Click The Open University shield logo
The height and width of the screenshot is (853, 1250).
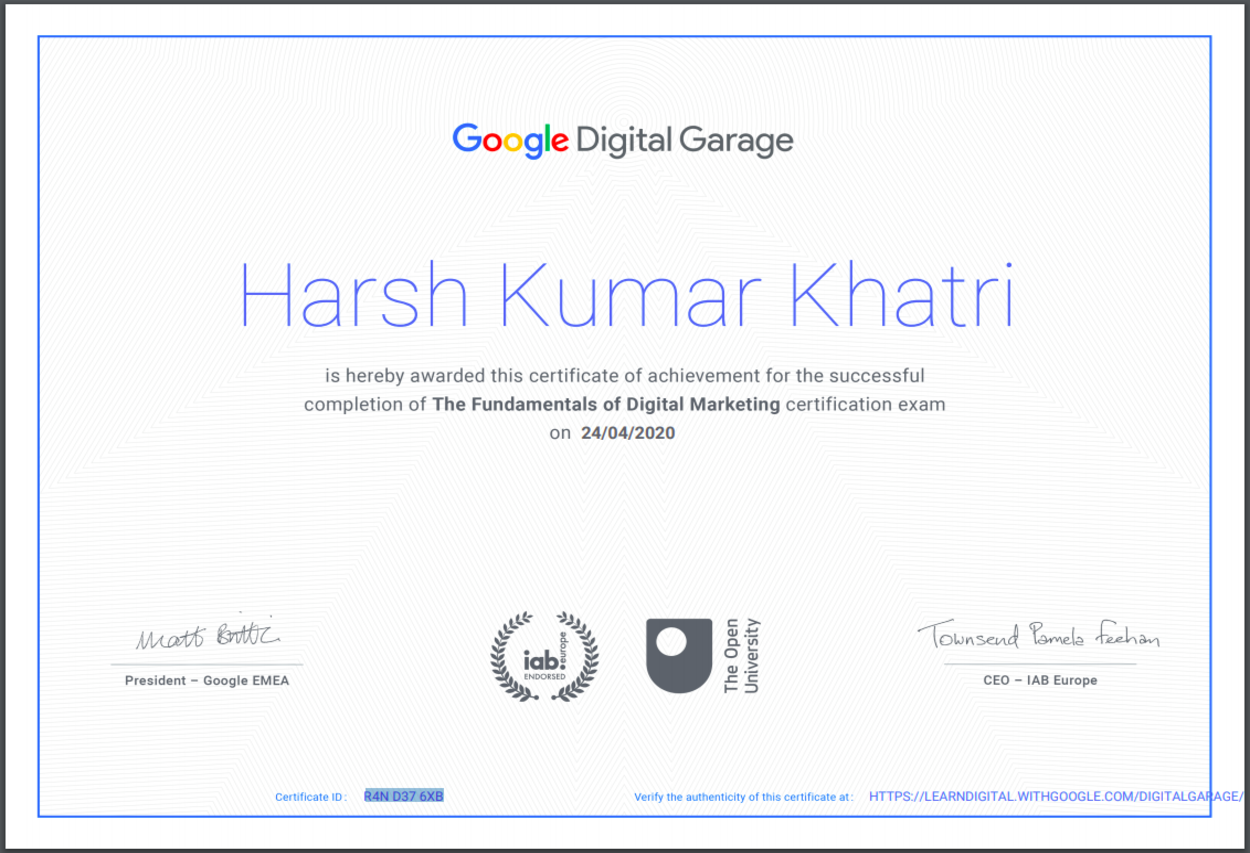679,656
